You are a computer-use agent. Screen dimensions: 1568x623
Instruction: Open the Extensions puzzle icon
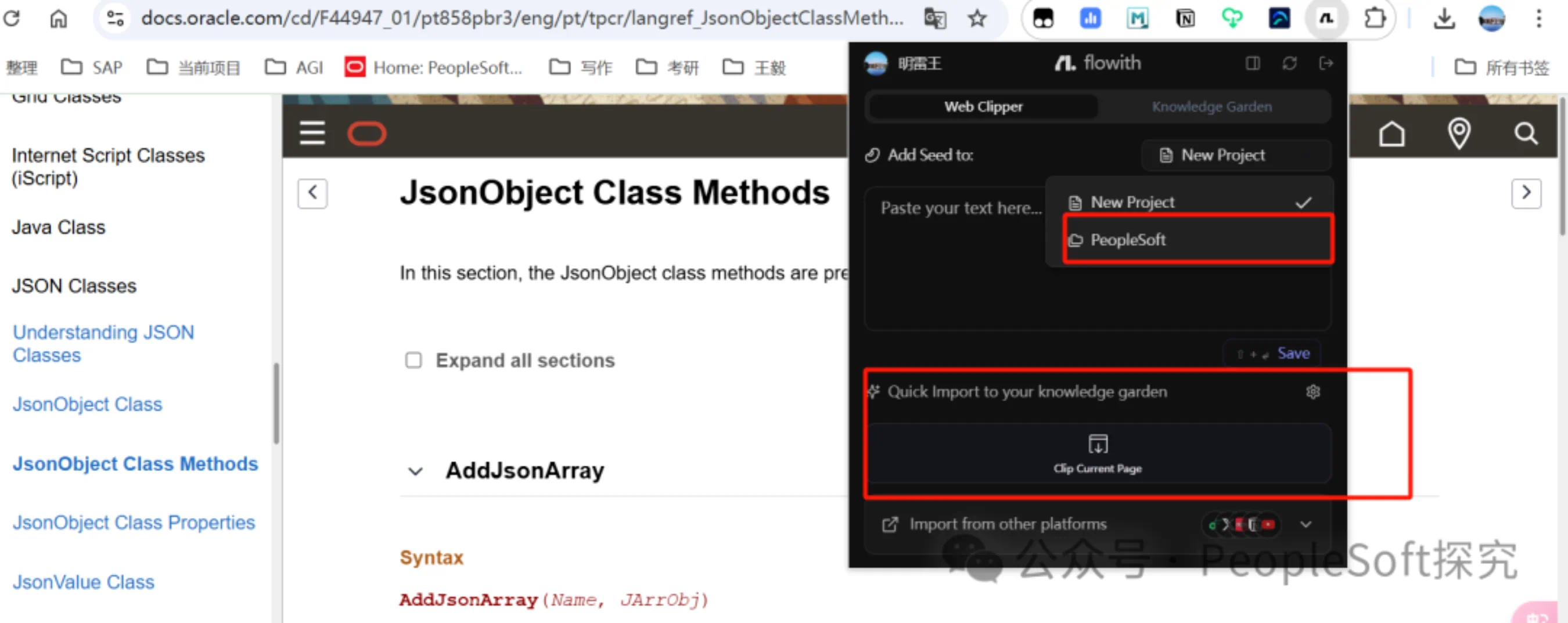coord(1375,18)
